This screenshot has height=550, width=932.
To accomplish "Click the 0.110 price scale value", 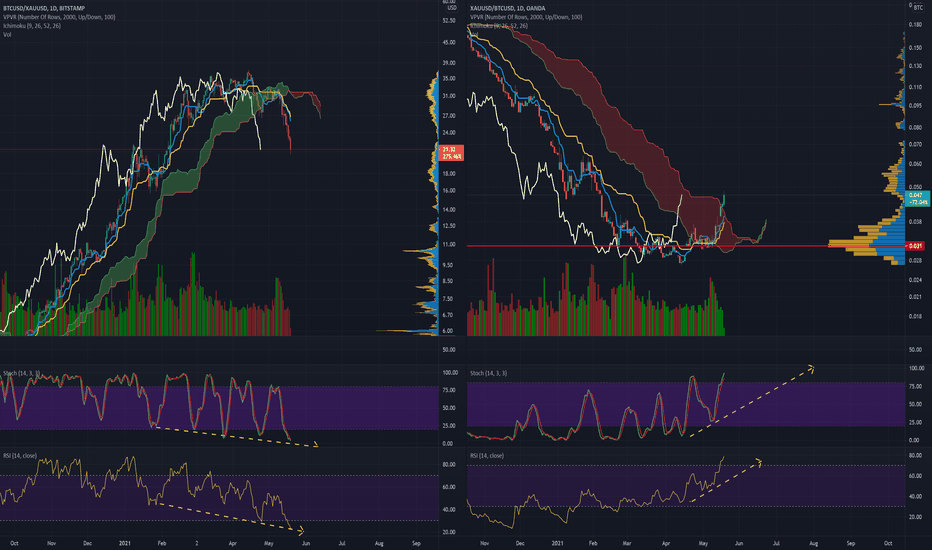I will point(915,87).
